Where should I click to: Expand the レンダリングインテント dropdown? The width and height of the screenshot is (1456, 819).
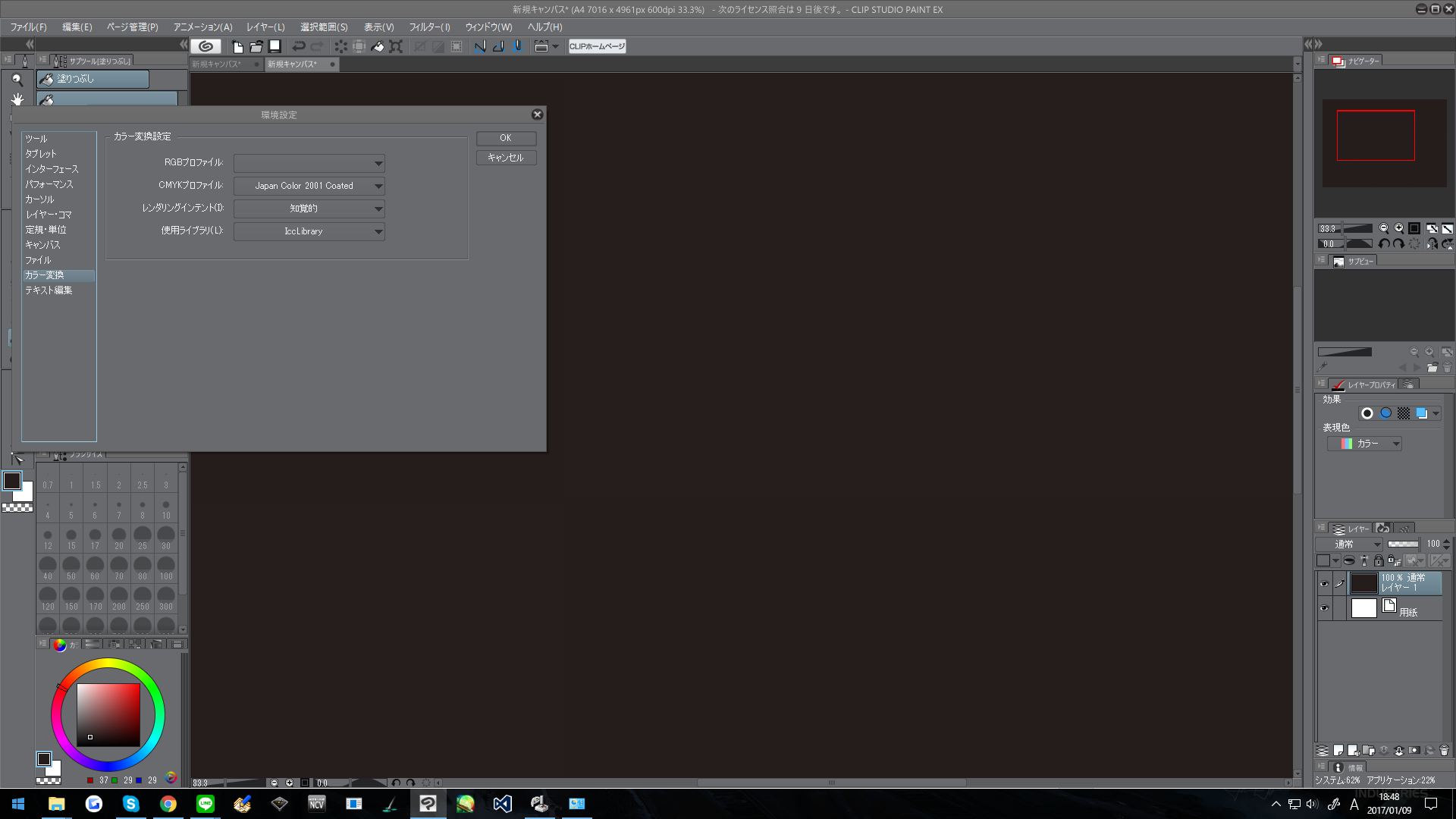click(x=309, y=209)
